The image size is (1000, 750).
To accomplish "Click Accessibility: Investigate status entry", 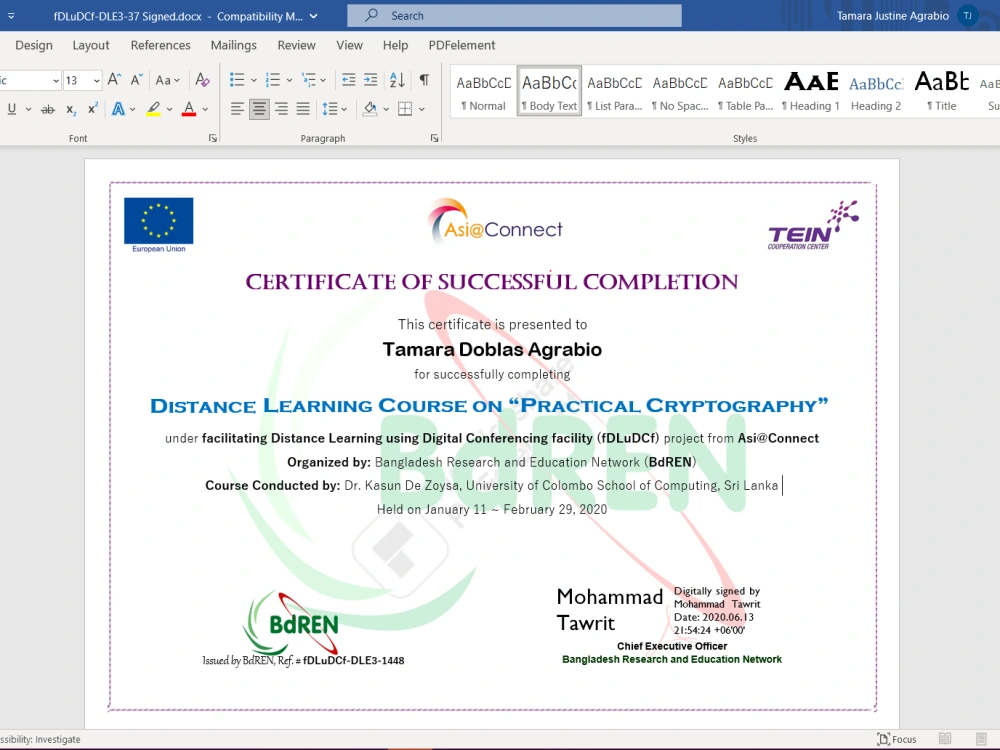I will pos(40,739).
